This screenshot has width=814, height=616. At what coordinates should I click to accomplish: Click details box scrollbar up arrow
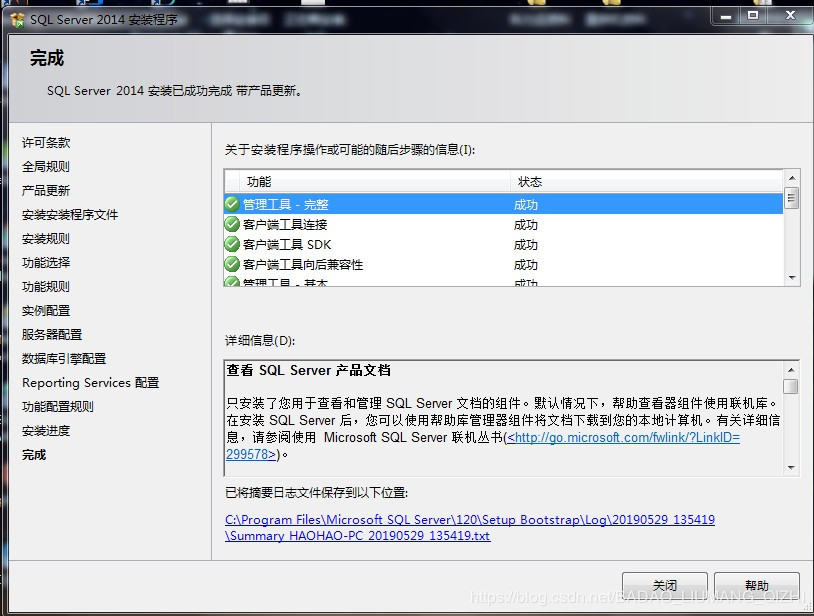click(x=791, y=370)
